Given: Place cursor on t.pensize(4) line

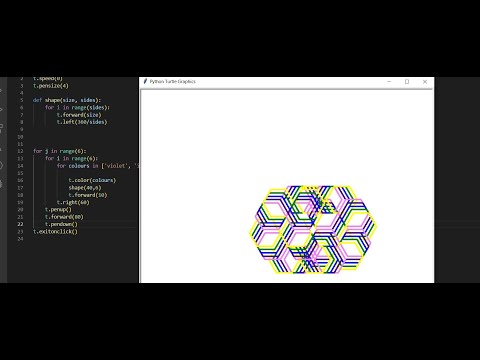Looking at the screenshot, I should [x=51, y=86].
